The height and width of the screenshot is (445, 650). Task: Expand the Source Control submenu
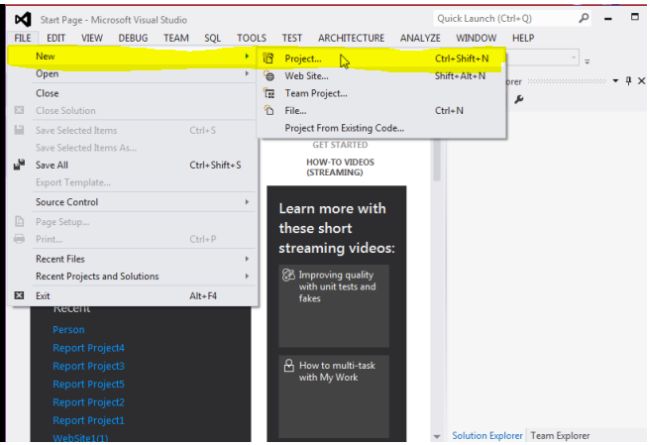pyautogui.click(x=247, y=202)
